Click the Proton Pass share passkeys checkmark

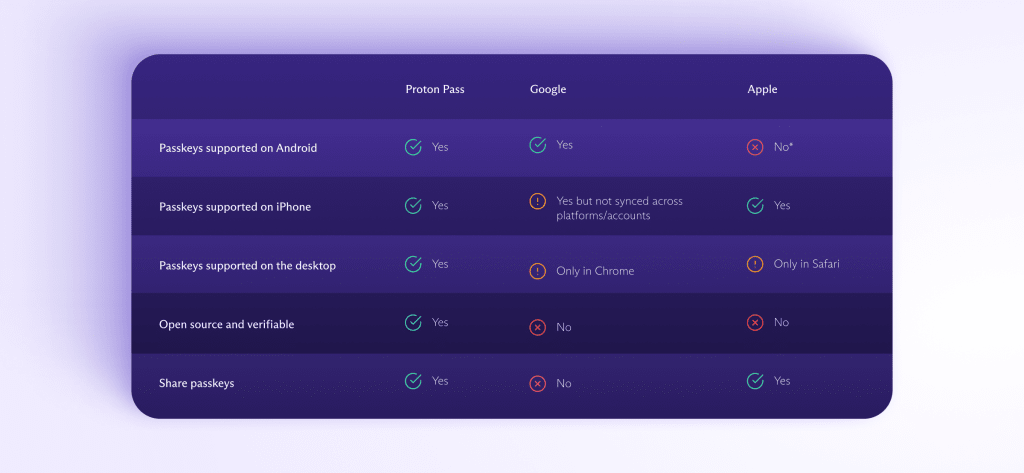point(413,381)
